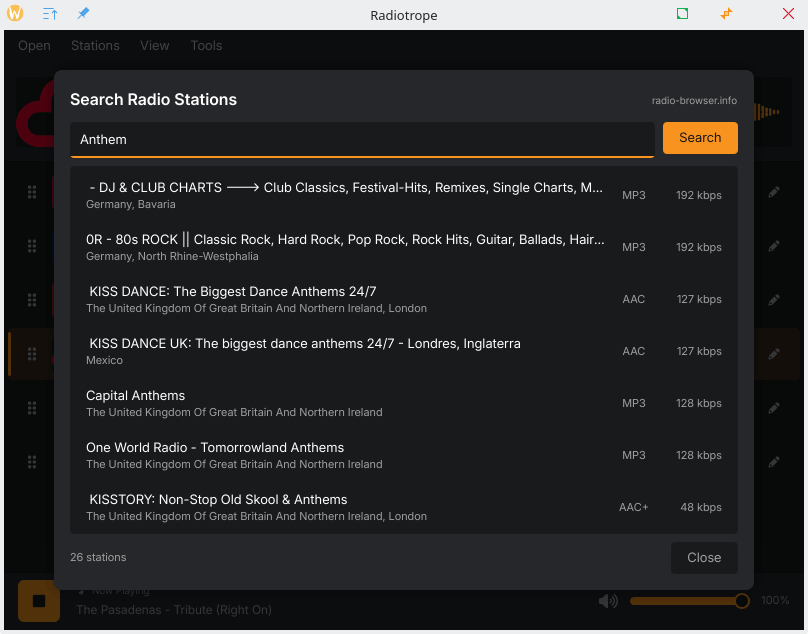Open the View menu
Viewport: 808px width, 634px height.
(x=154, y=45)
